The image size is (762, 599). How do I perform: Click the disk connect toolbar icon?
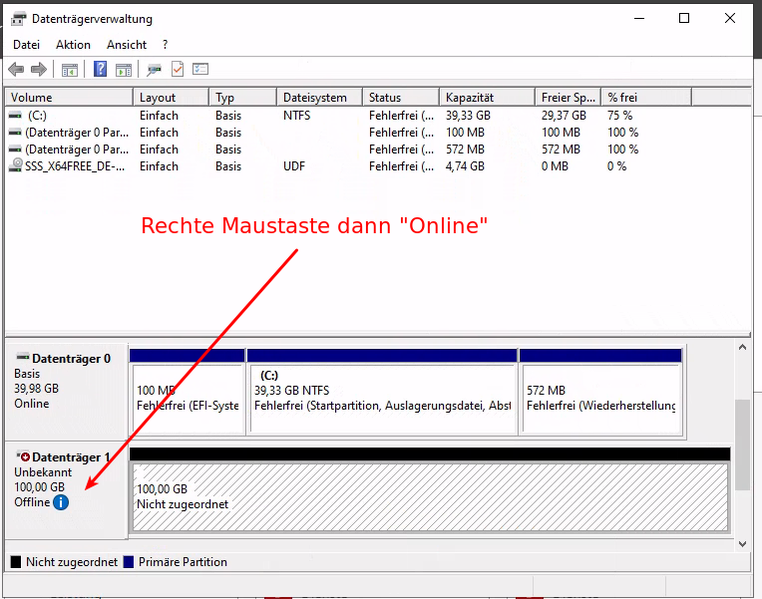[154, 69]
